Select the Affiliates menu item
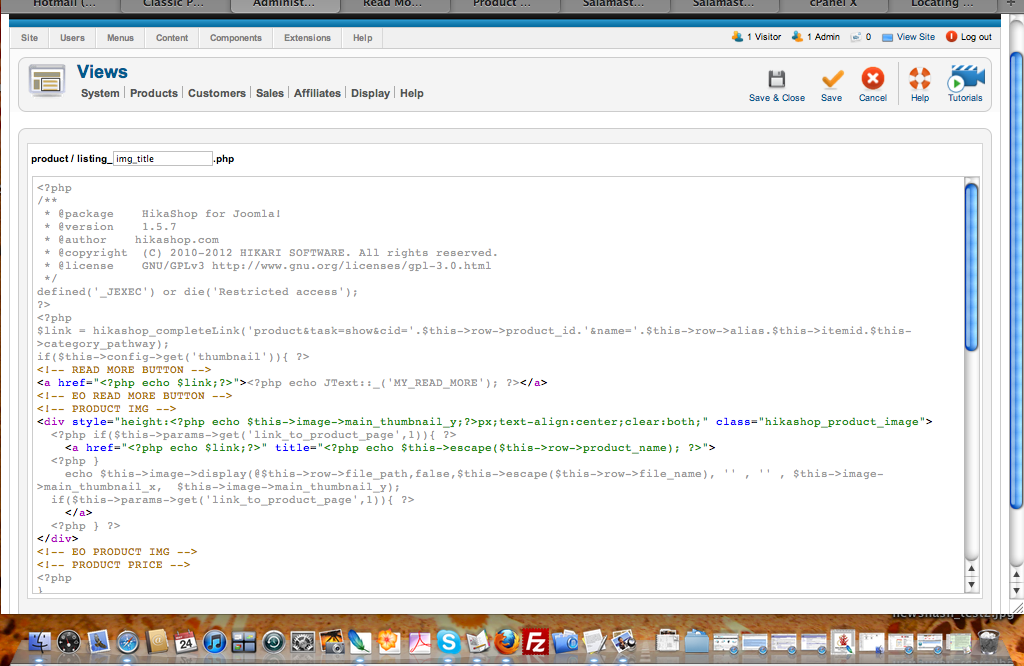 coord(317,93)
